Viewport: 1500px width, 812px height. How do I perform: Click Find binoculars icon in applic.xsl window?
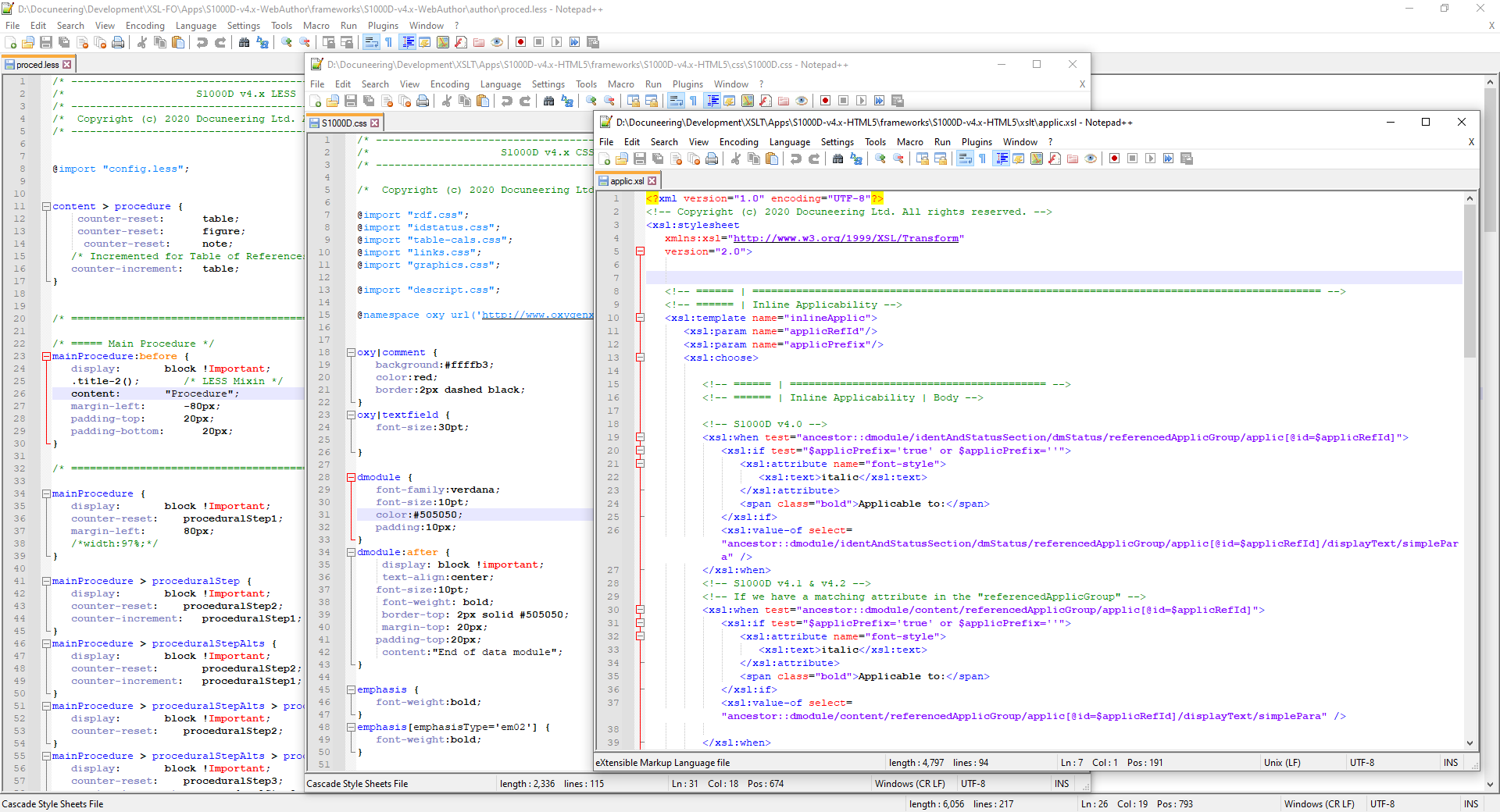[x=837, y=159]
